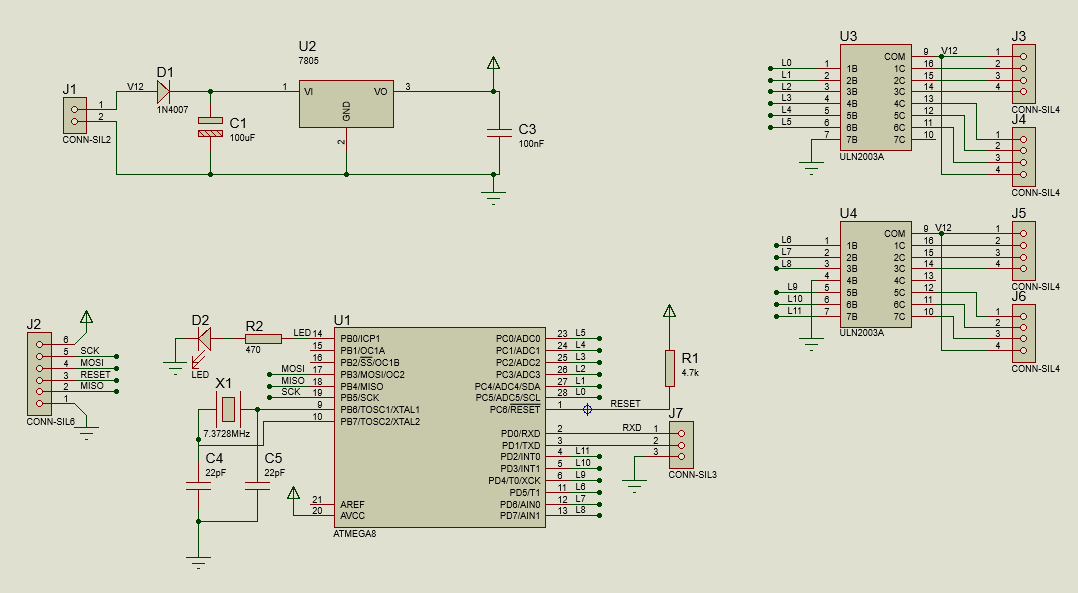Click the J5 CONN-SIL4 connector
The image size is (1078, 593).
(x=1024, y=251)
